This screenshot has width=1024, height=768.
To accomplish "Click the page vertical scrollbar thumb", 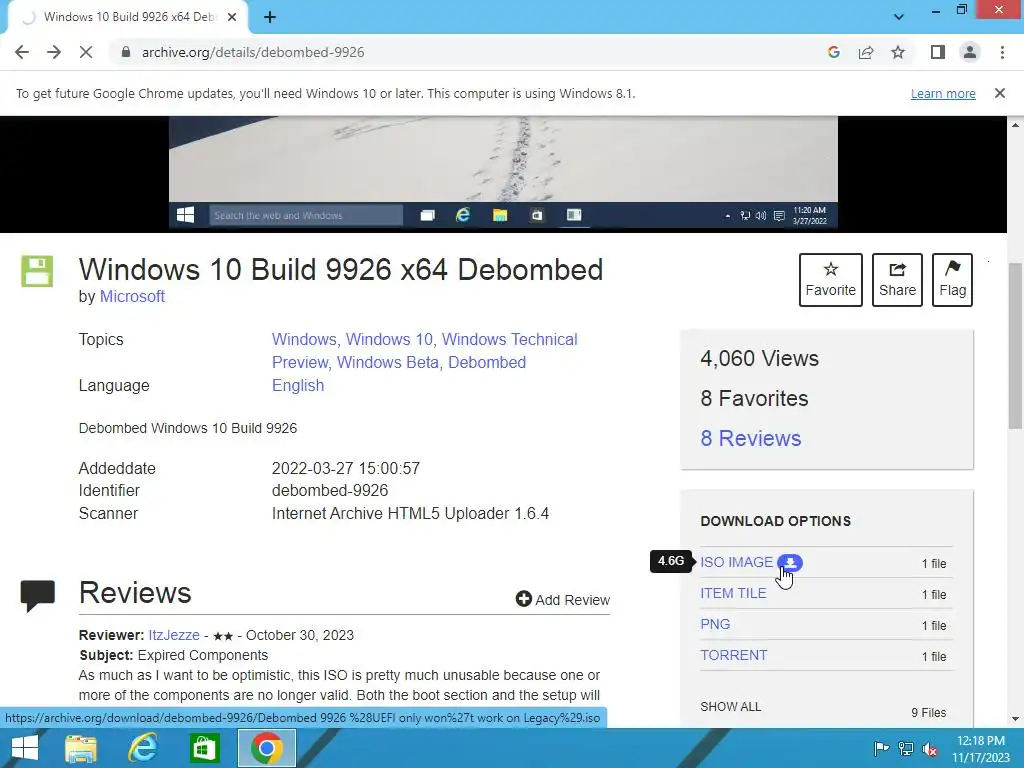I will (x=1016, y=346).
